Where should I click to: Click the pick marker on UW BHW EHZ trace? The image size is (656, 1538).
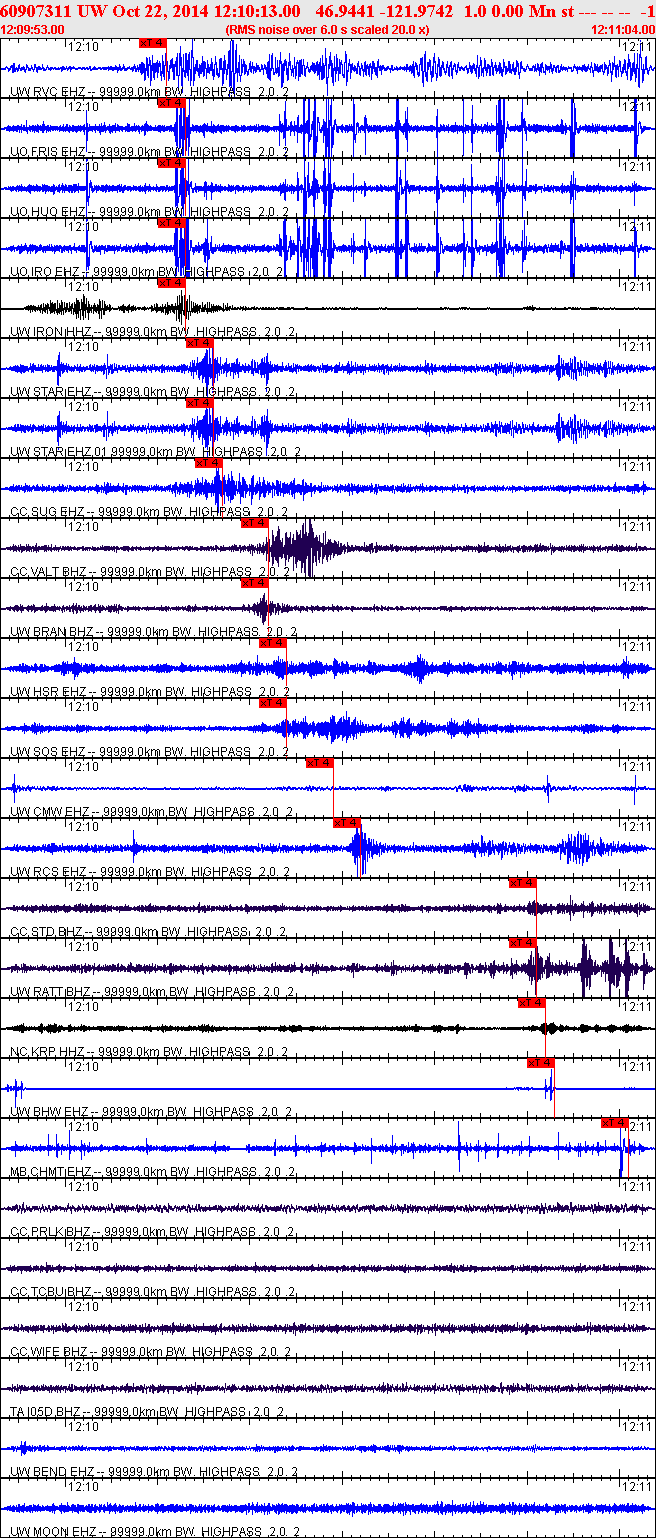pyautogui.click(x=541, y=1063)
